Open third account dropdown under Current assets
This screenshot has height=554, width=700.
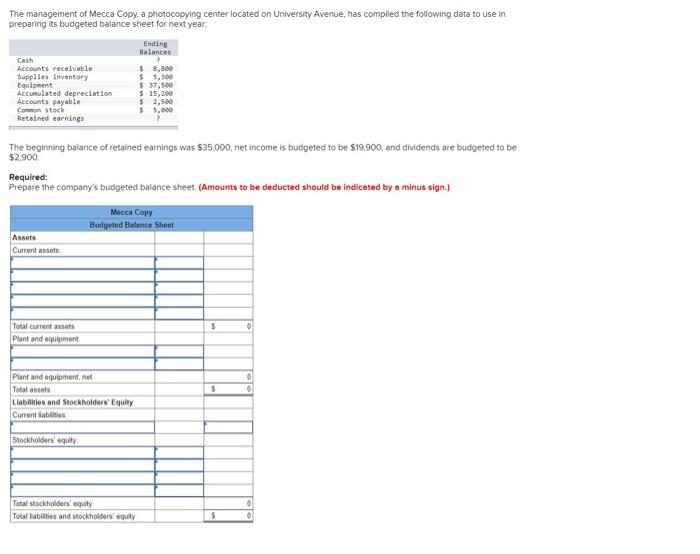point(83,288)
